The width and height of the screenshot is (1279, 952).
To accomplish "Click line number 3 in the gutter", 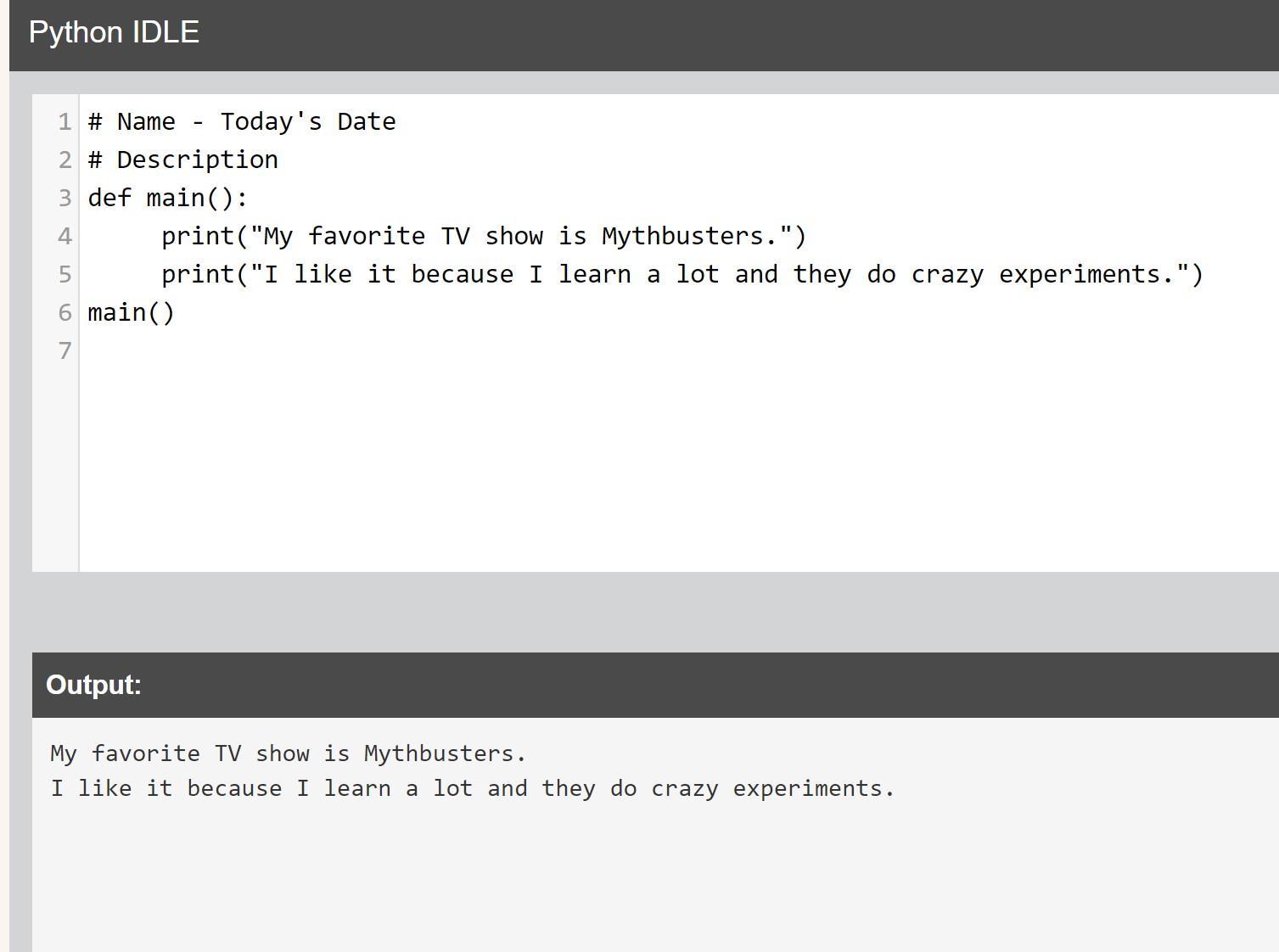I will click(x=65, y=199).
